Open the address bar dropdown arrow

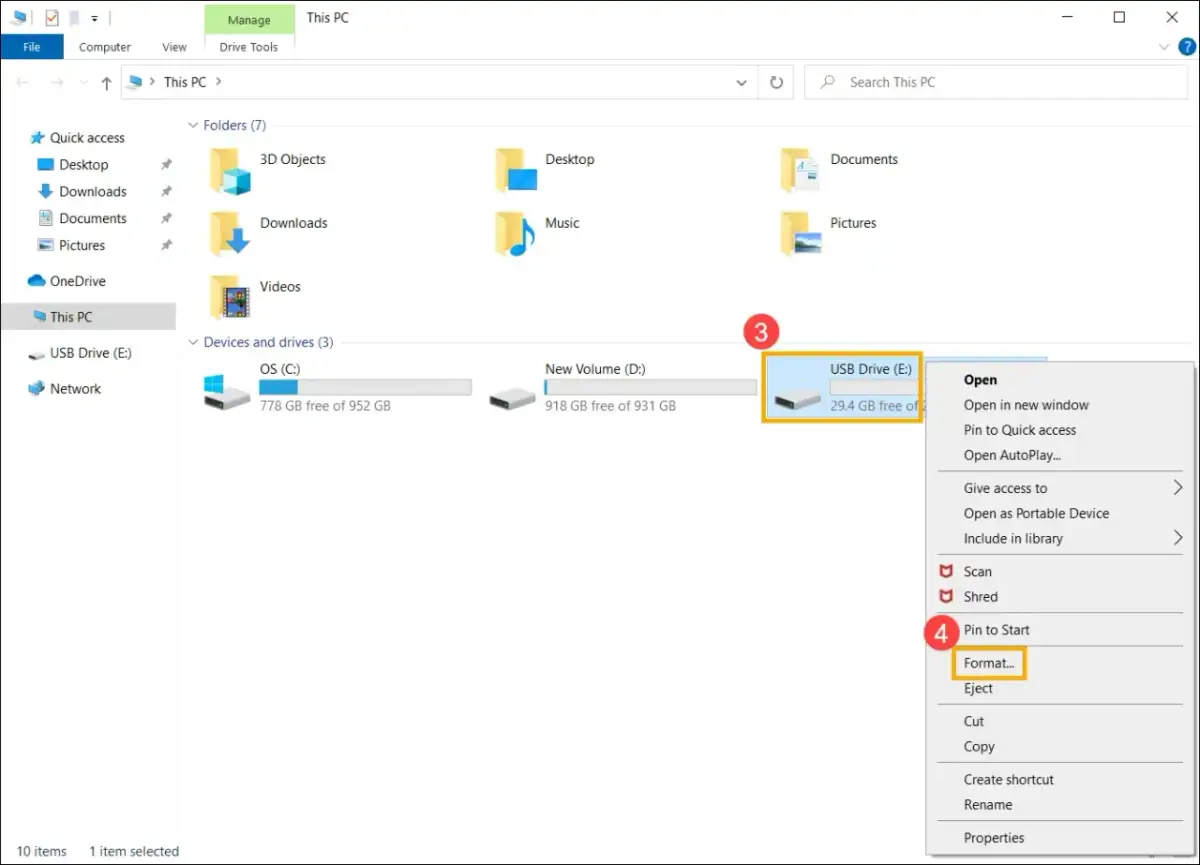[x=741, y=82]
